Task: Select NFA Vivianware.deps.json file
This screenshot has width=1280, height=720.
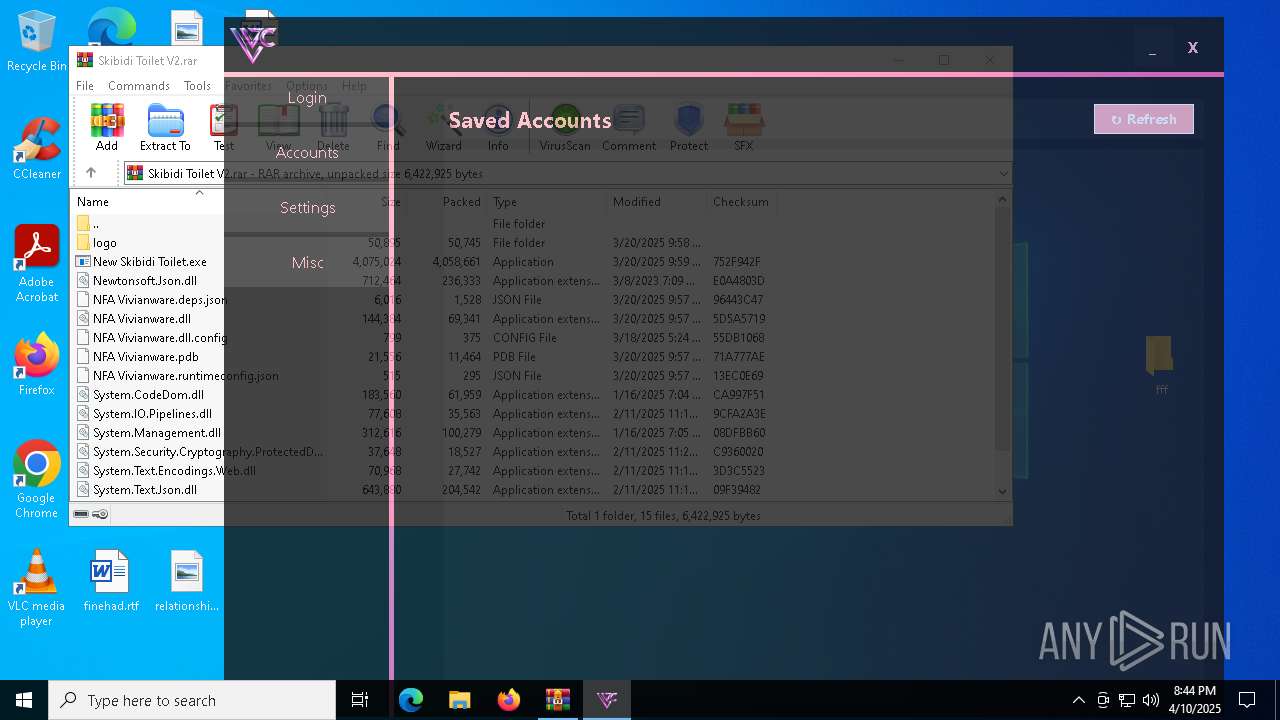Action: [159, 300]
